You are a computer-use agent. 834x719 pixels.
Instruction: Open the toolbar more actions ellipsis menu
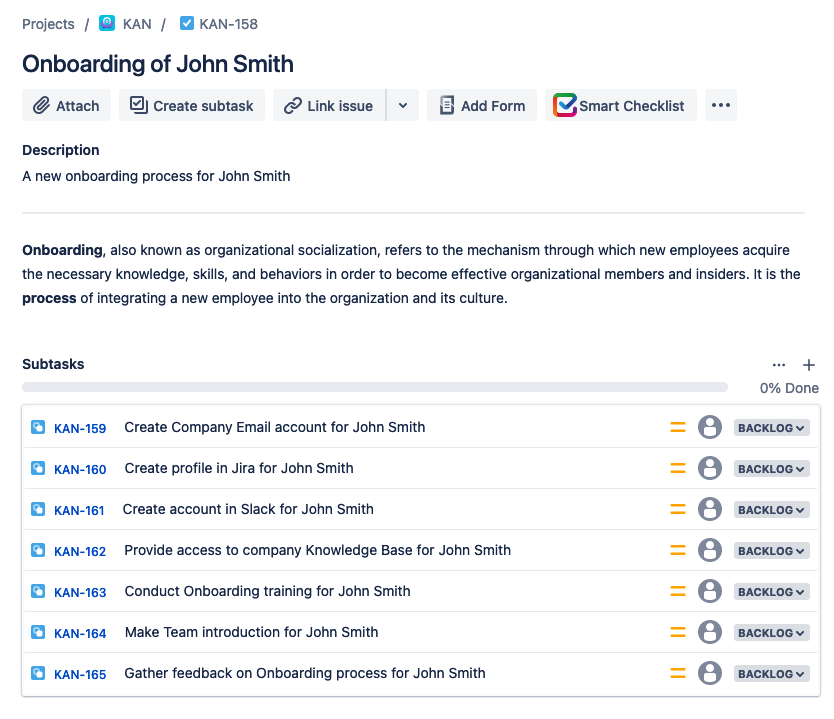pyautogui.click(x=721, y=106)
